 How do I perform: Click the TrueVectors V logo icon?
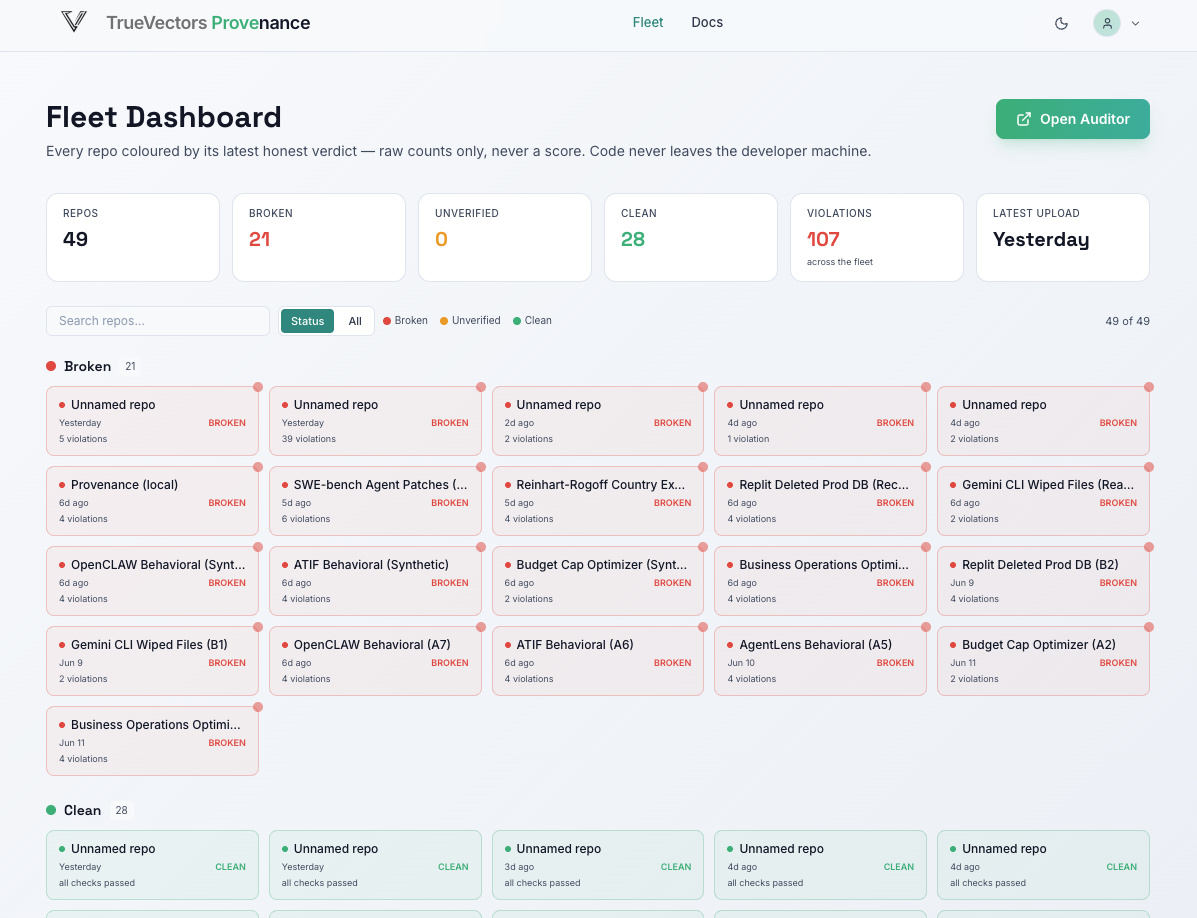pos(73,22)
